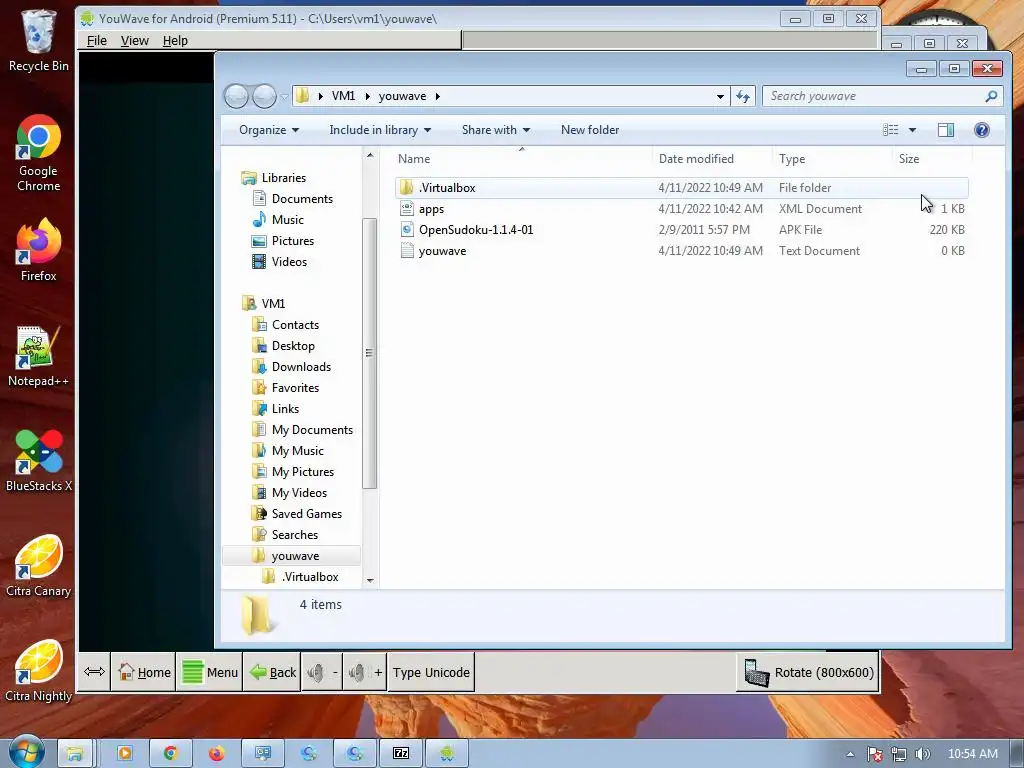Toggle the preview pane button
This screenshot has width=1024, height=768.
(946, 130)
